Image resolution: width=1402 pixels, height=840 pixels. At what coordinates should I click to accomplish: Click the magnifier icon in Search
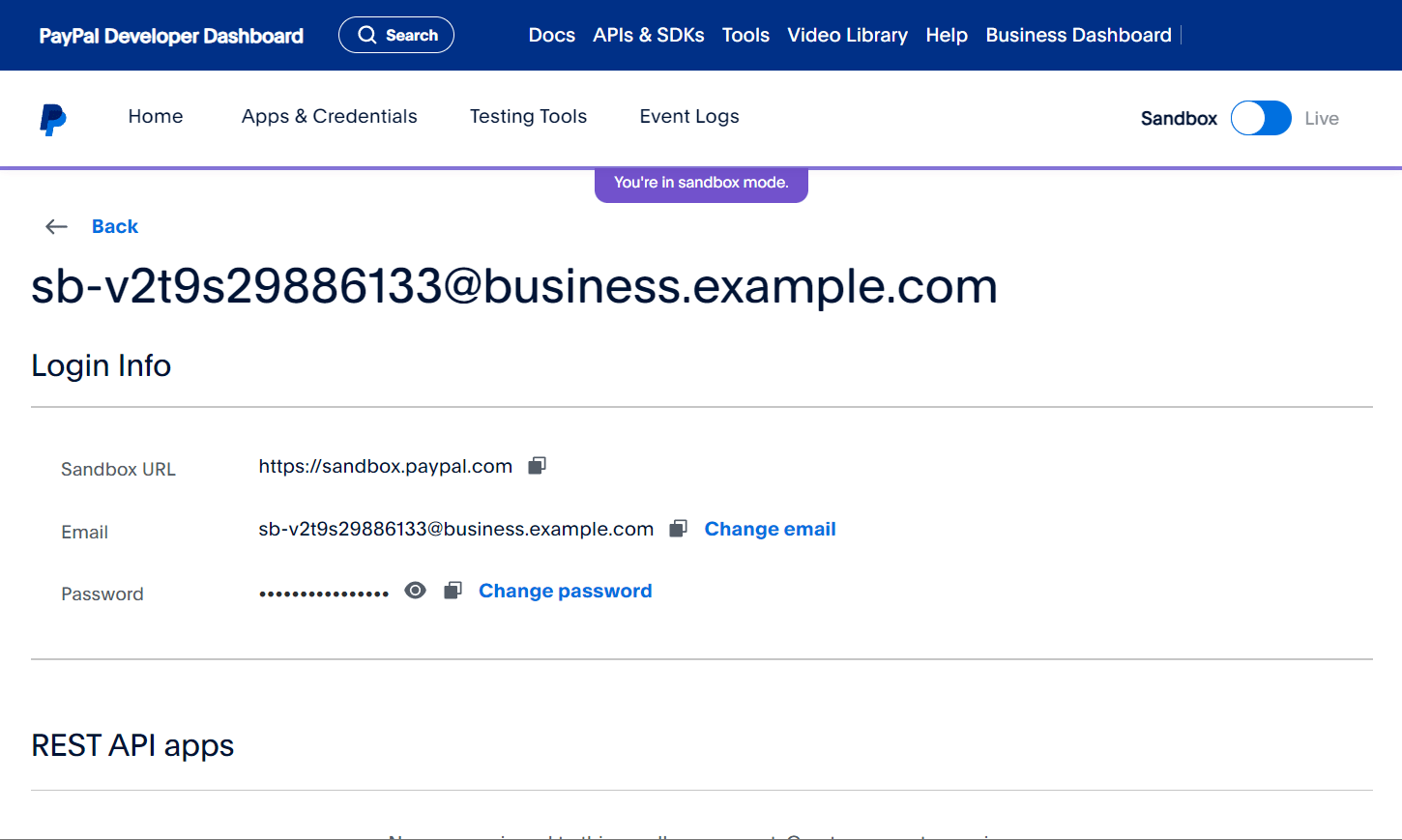point(367,36)
